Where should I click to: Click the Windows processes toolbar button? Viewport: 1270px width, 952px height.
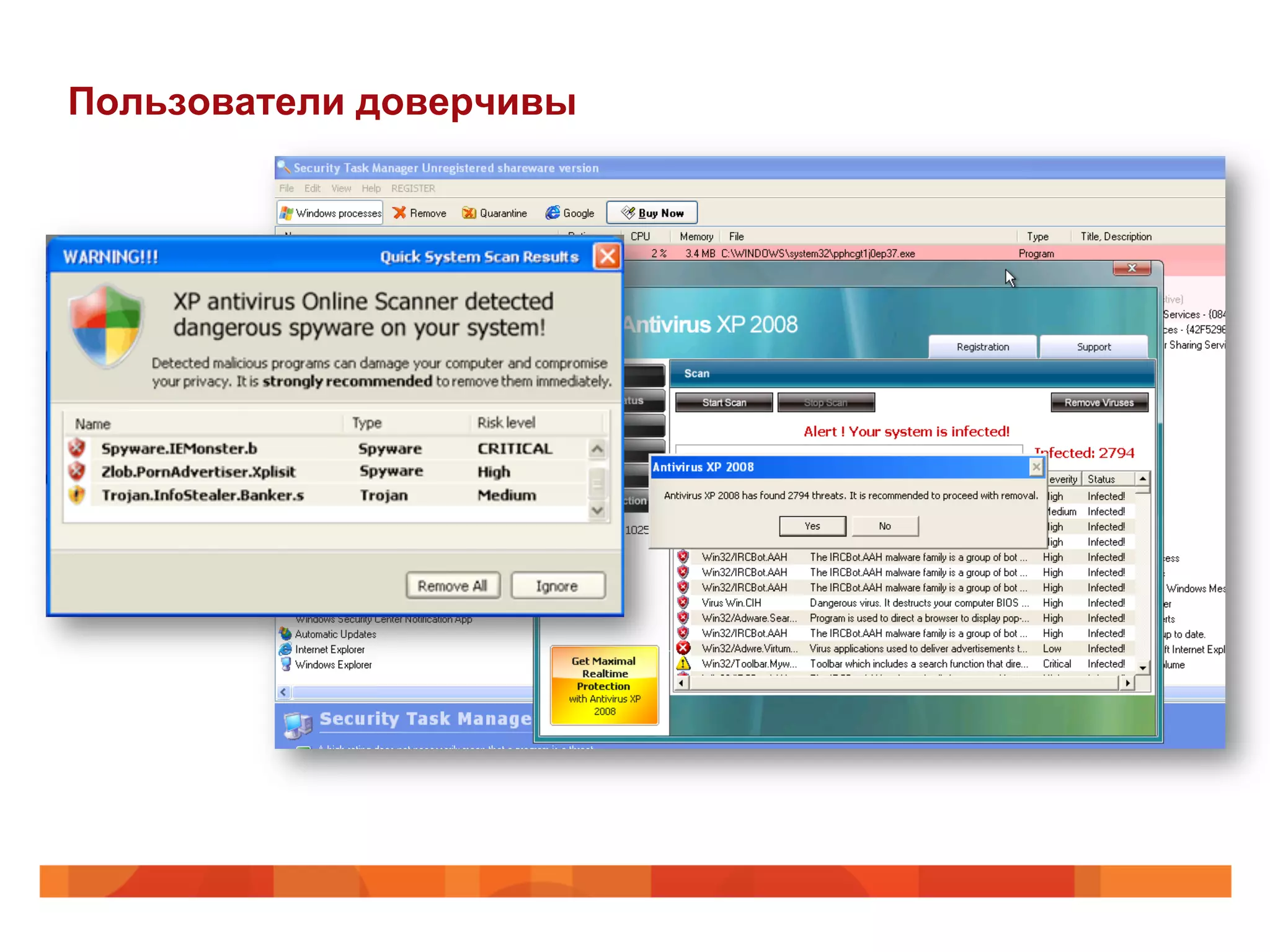coord(330,213)
